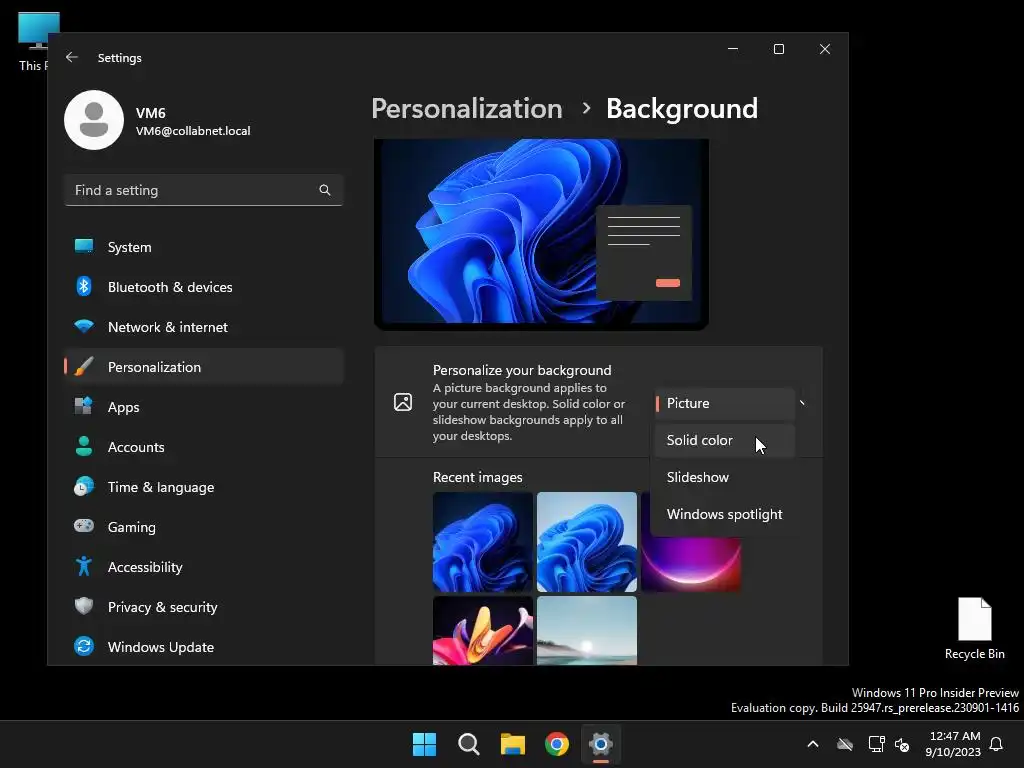Screen dimensions: 1024x768
Task: Choose Slideshow background option
Action: click(724, 477)
